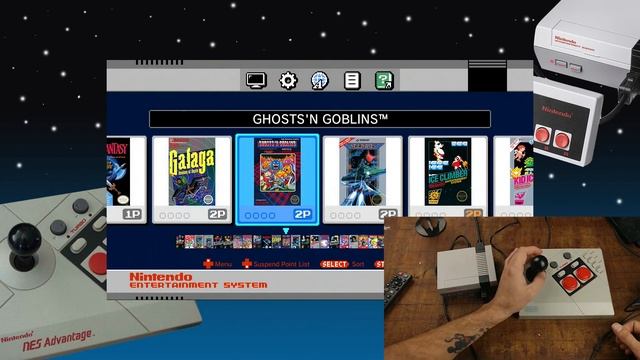This screenshot has height=360, width=640.
Task: Open the Display settings monitor icon
Action: click(256, 80)
